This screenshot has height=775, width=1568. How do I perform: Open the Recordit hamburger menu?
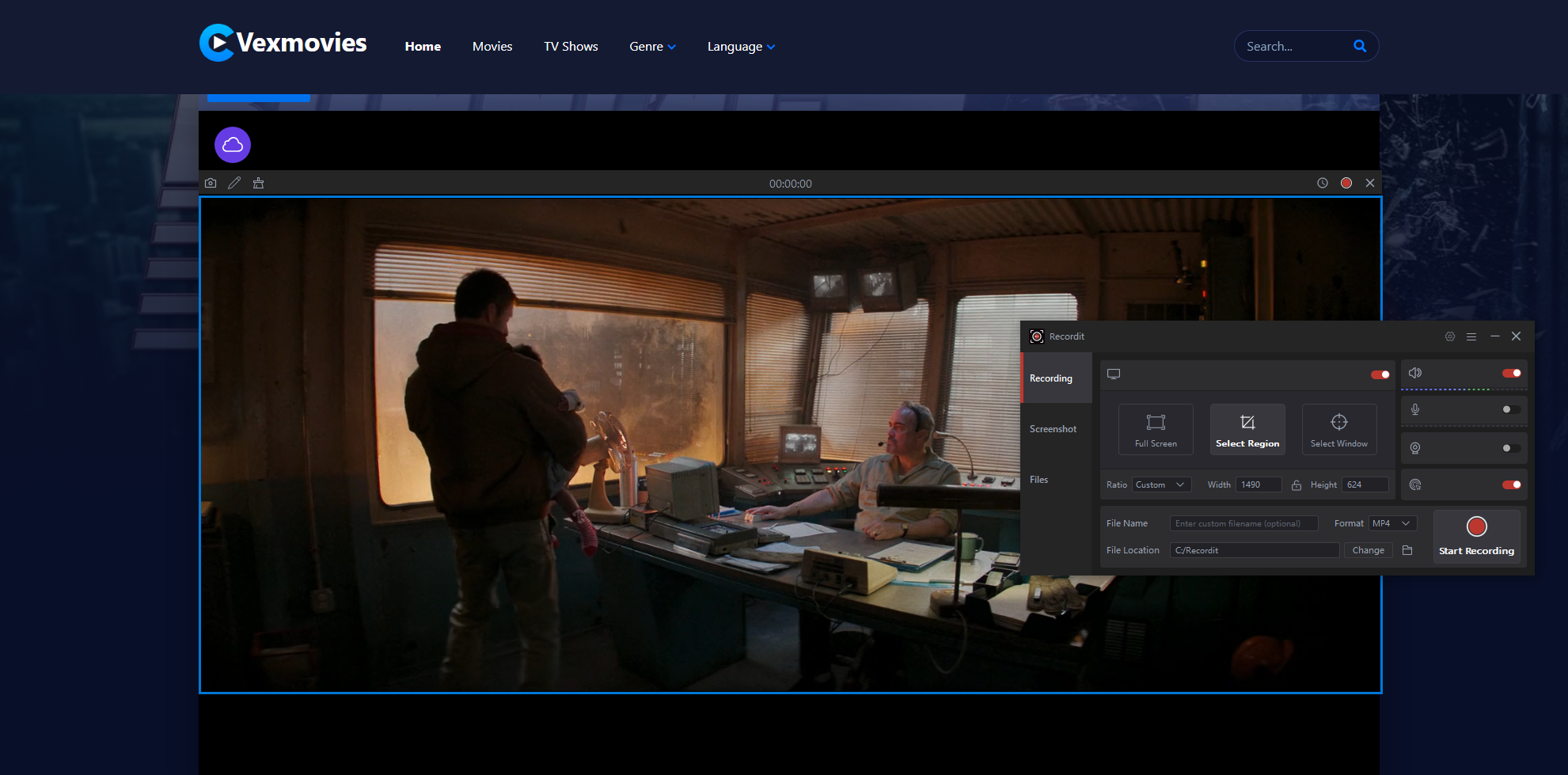1471,336
